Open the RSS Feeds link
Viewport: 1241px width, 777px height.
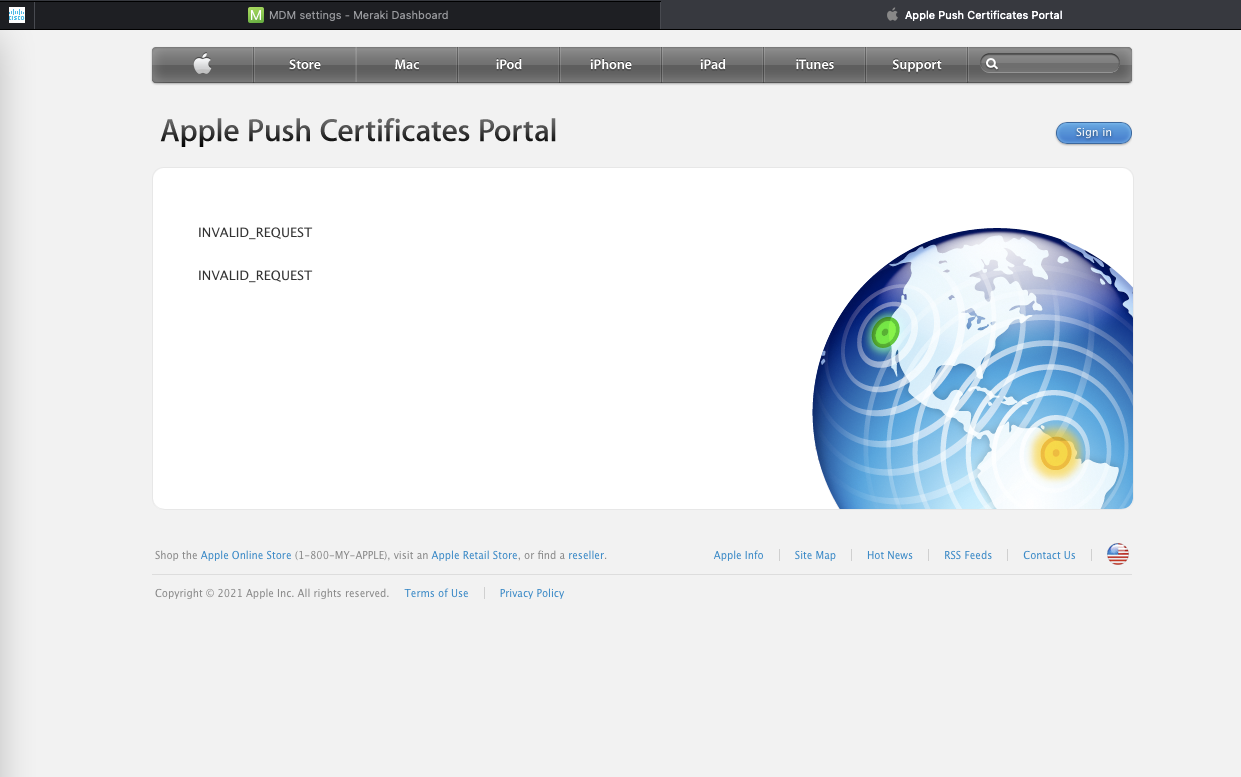tap(967, 555)
